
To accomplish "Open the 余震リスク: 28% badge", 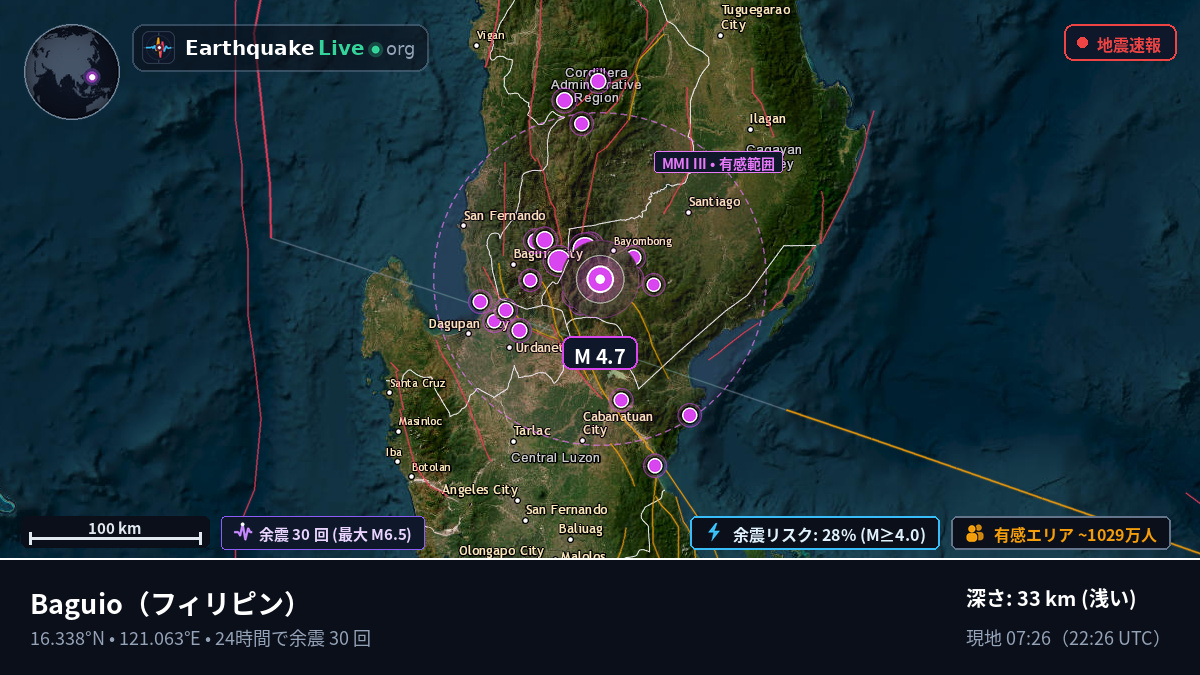I will 815,533.
